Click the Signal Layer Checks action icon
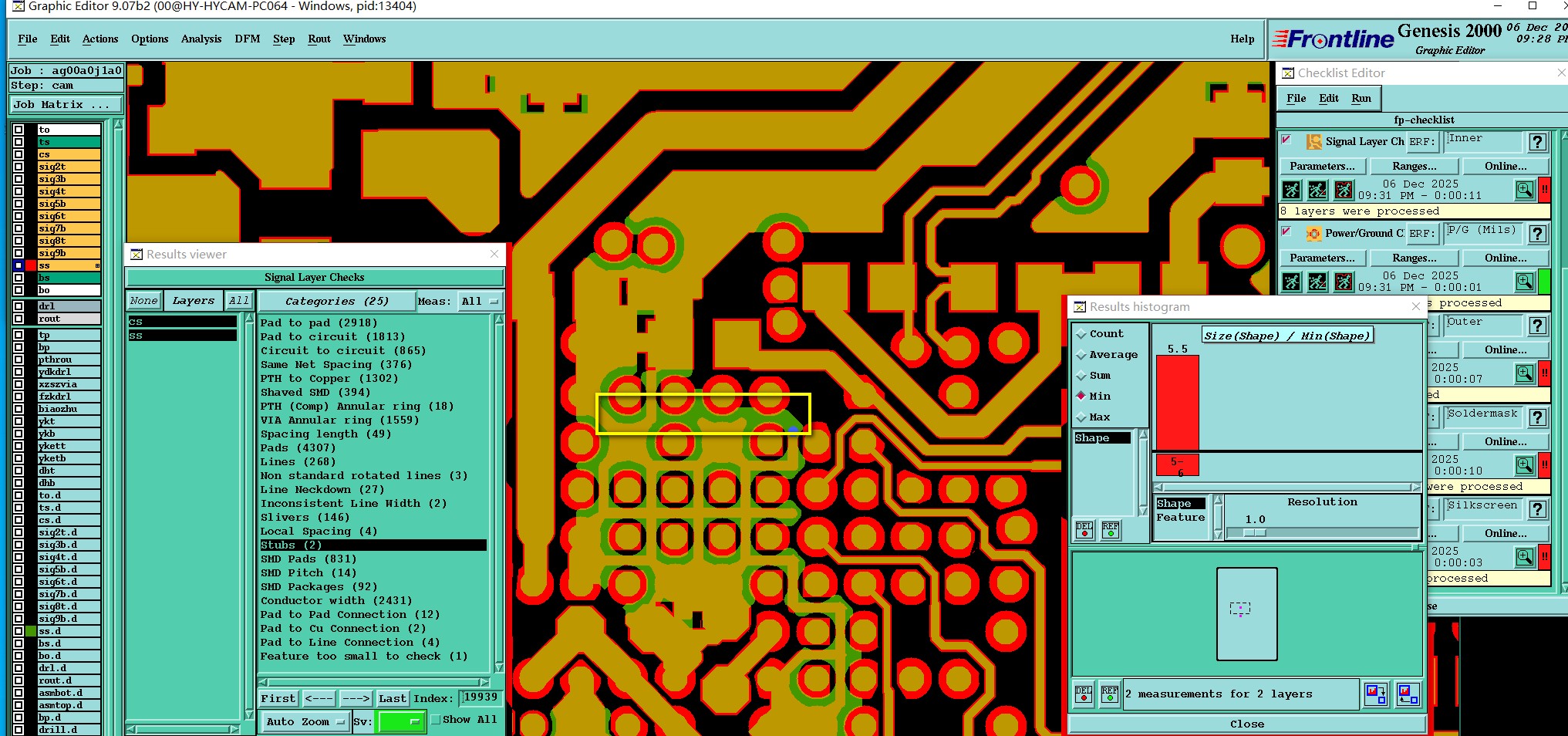Viewport: 1568px width, 736px height. (1313, 142)
